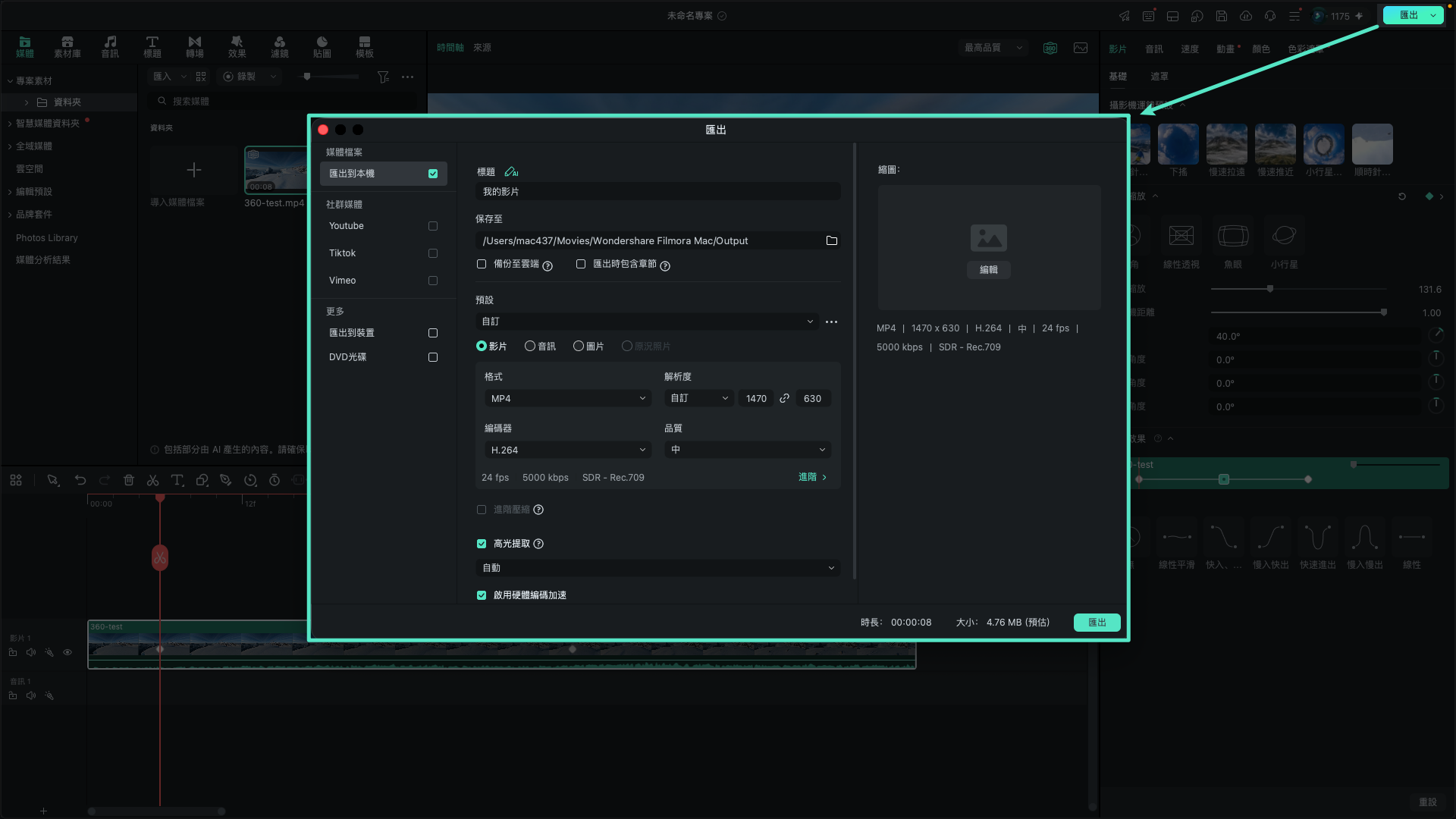Open the folder browse icon for the save path

click(x=831, y=240)
